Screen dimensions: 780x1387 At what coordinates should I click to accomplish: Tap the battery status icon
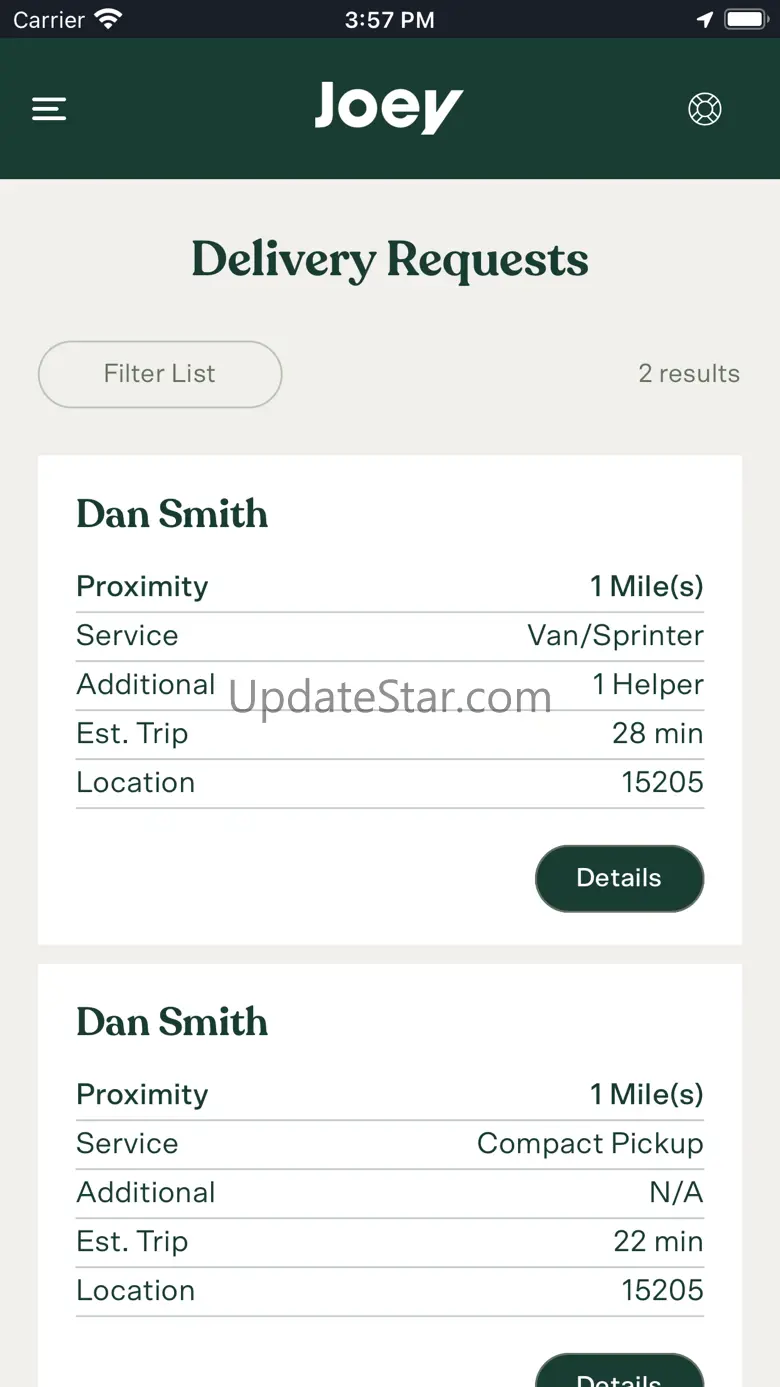coord(746,19)
